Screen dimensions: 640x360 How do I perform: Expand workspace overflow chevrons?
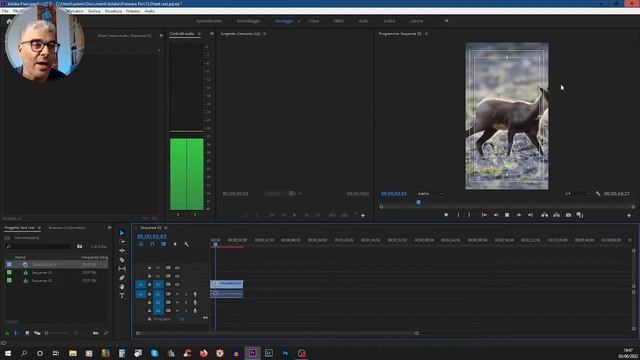click(x=446, y=21)
